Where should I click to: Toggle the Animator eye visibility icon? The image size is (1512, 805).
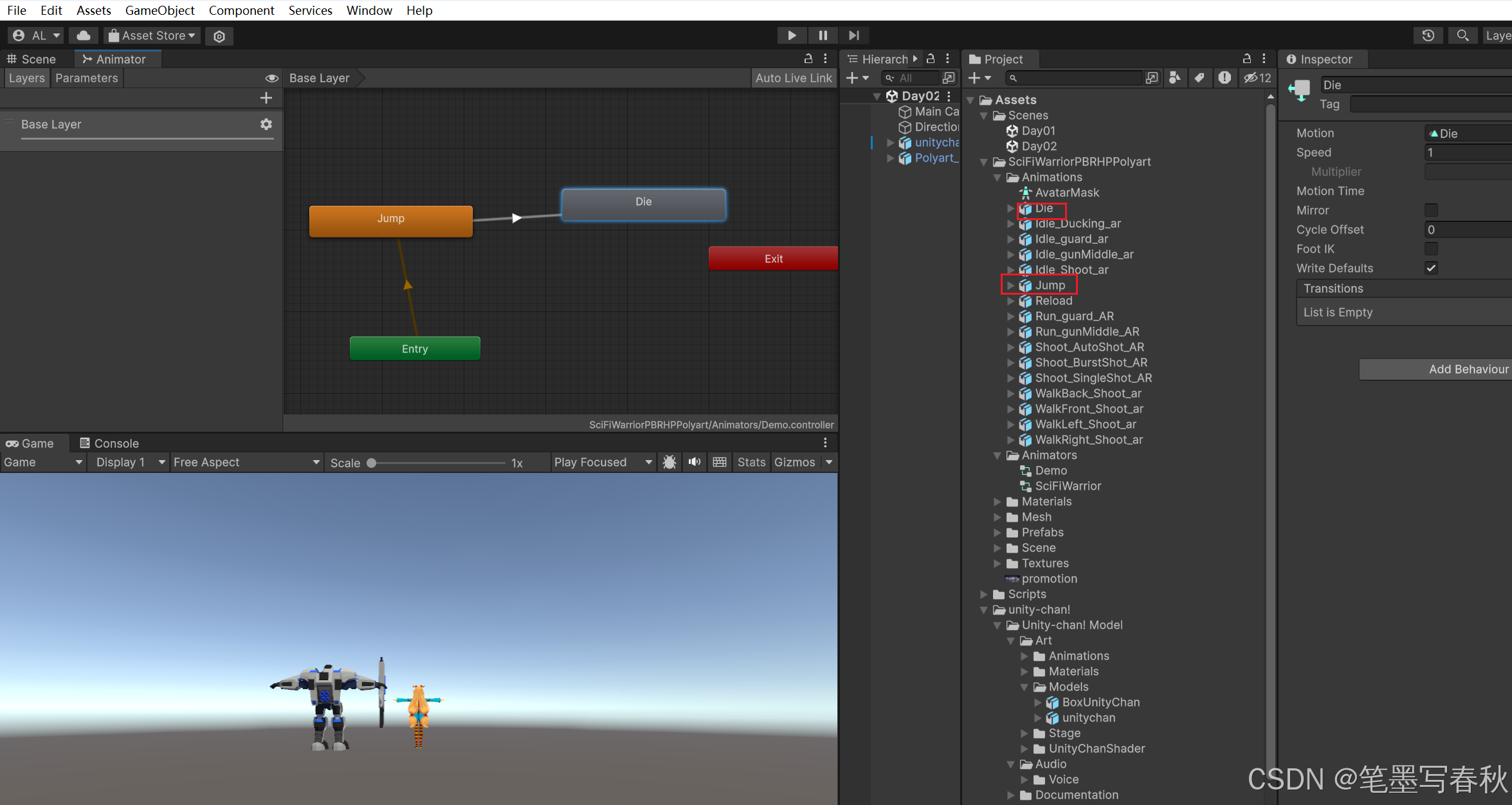pos(271,78)
